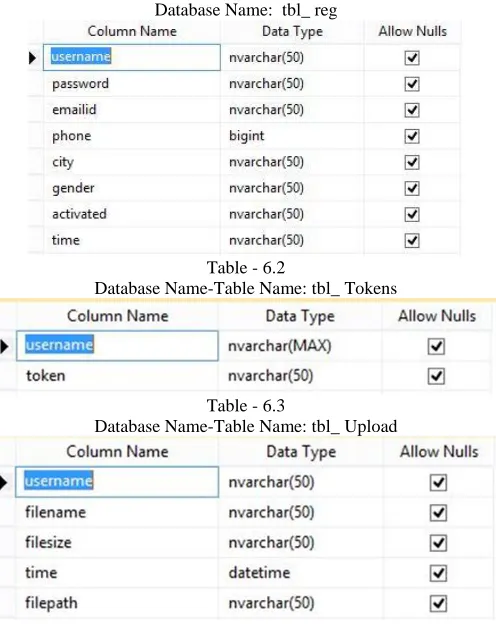The height and width of the screenshot is (632, 496).
Task: Toggle Allow Nulls for time in tbl_reg
Action: pos(412,241)
